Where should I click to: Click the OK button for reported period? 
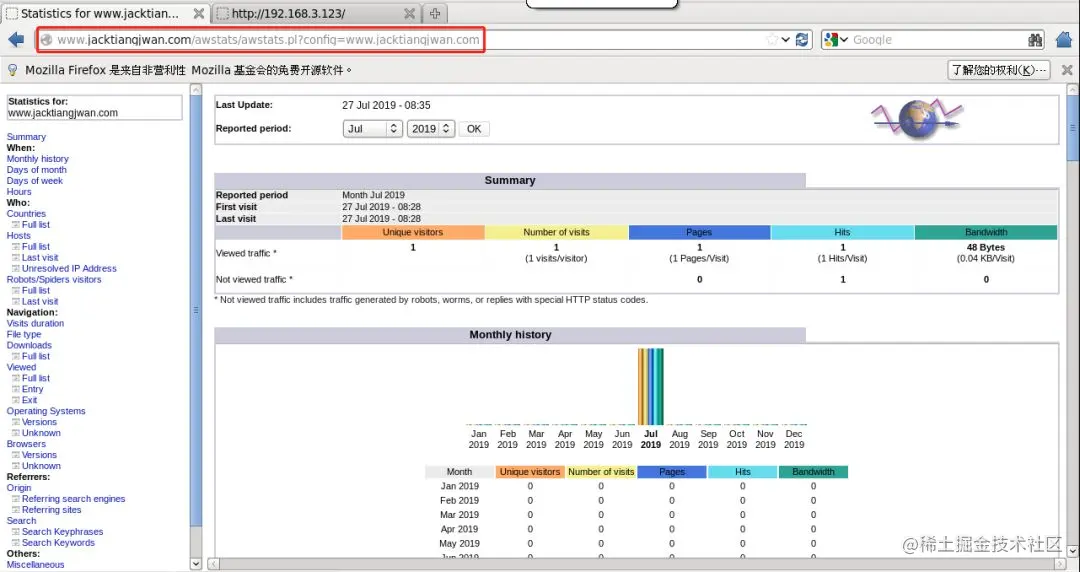tap(474, 129)
